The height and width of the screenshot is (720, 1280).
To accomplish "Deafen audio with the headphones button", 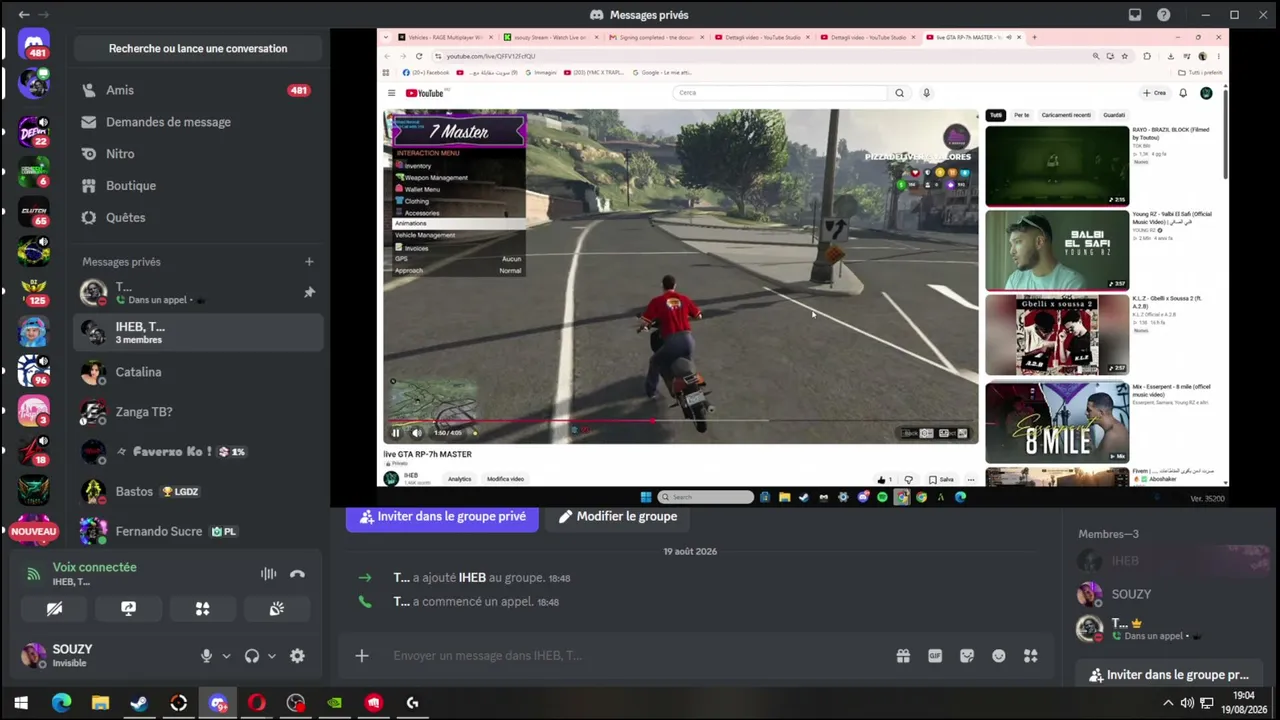I will tap(252, 656).
